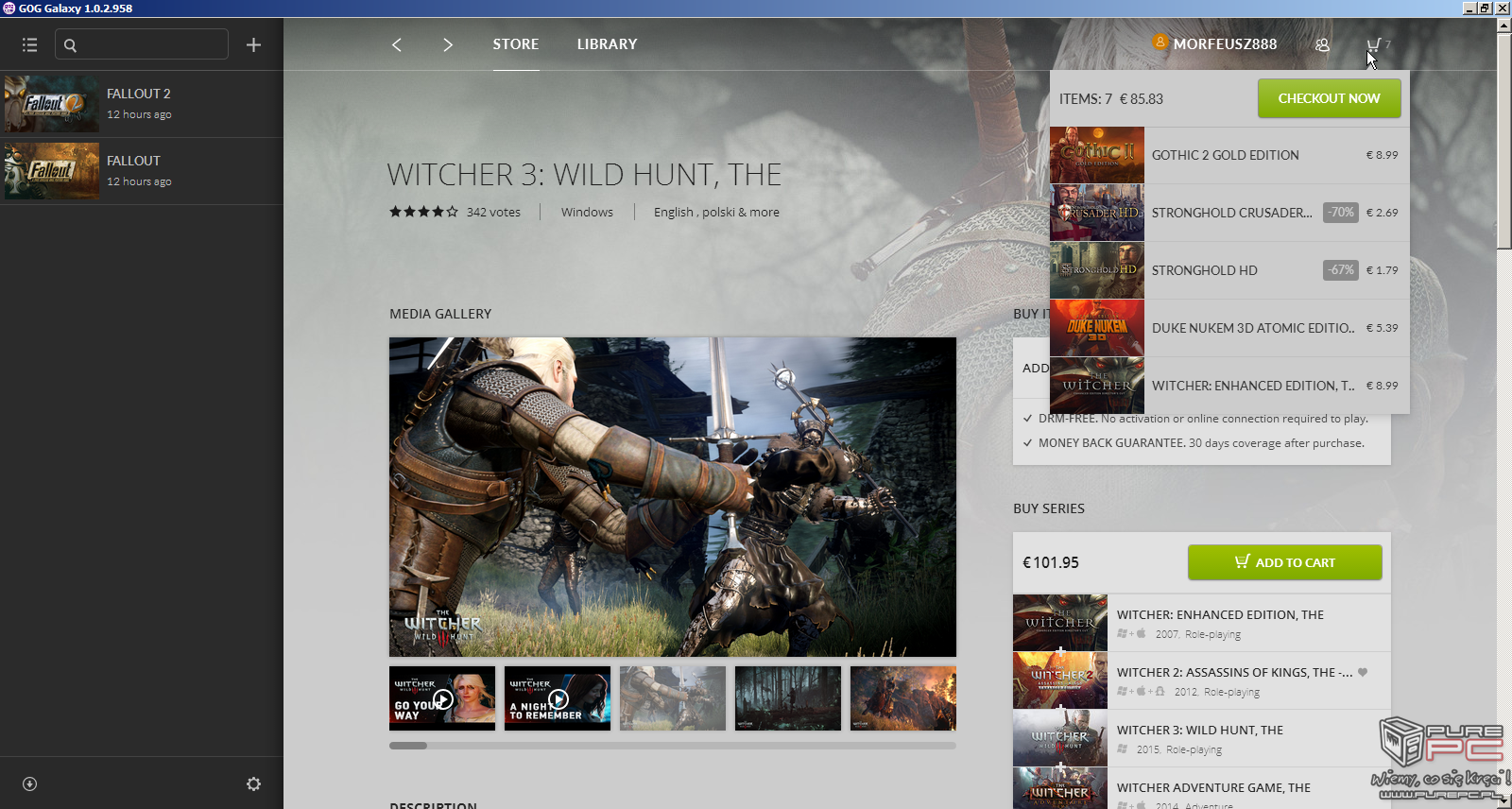This screenshot has width=1512, height=809.
Task: Minimize the GOG Galaxy window
Action: pos(1469,8)
